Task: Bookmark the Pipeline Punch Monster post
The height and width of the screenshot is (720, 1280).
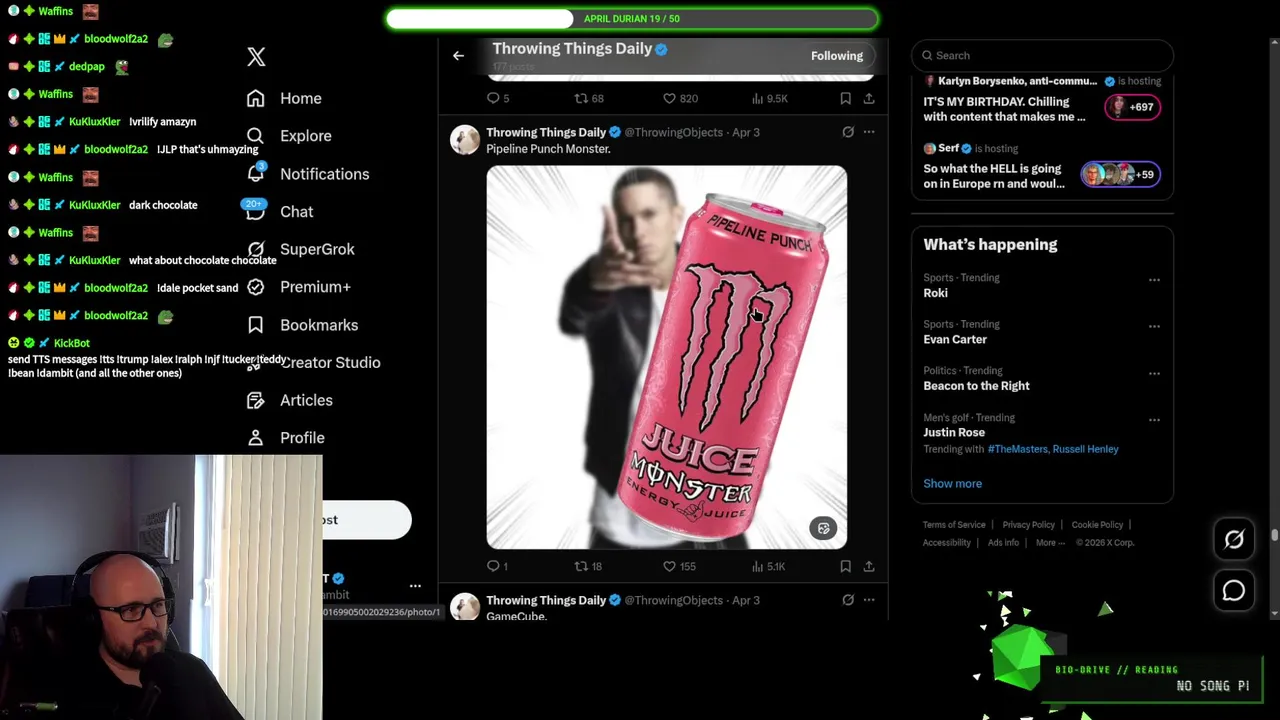Action: point(846,566)
